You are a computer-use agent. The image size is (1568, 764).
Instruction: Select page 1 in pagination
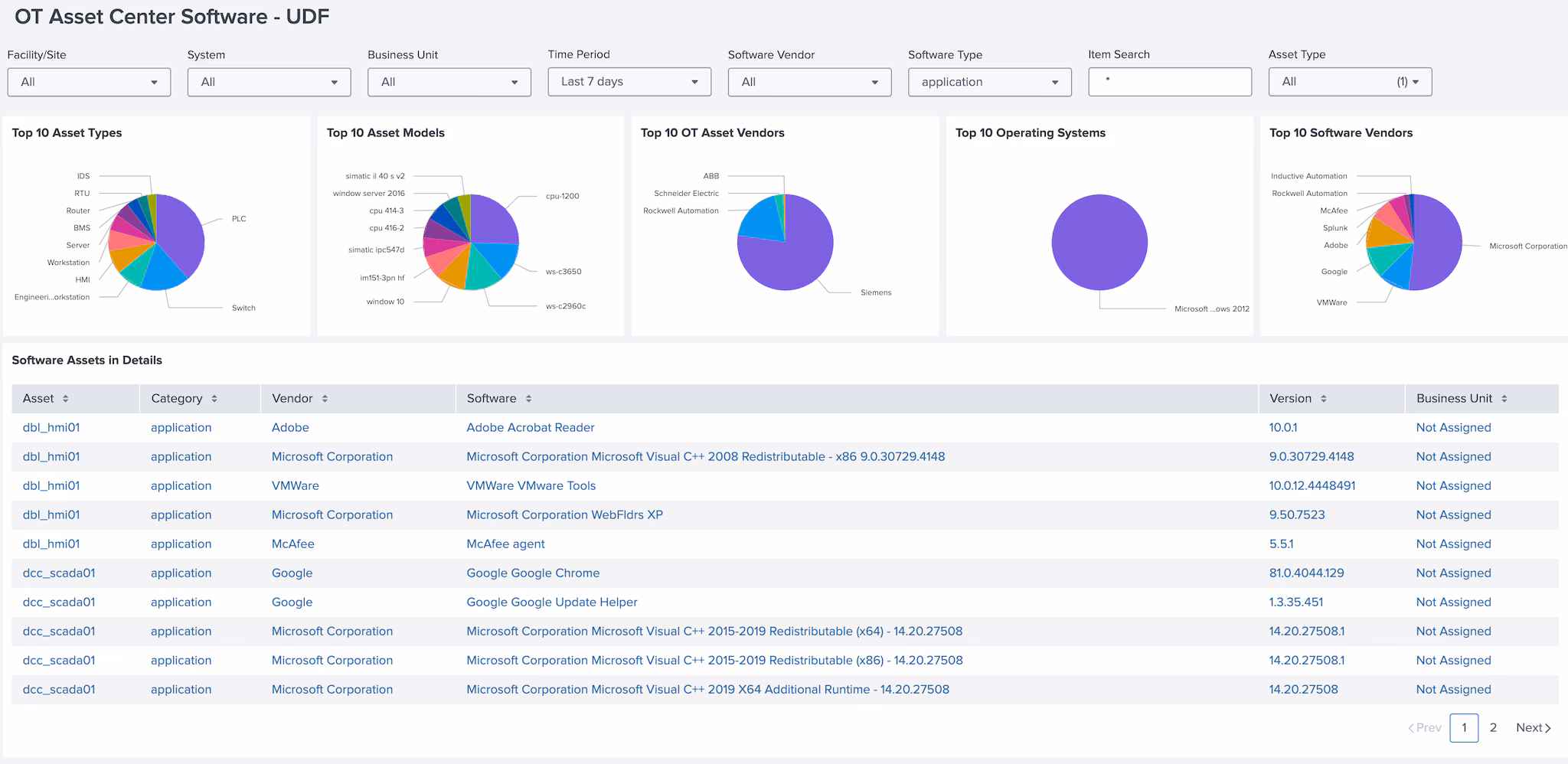1464,728
